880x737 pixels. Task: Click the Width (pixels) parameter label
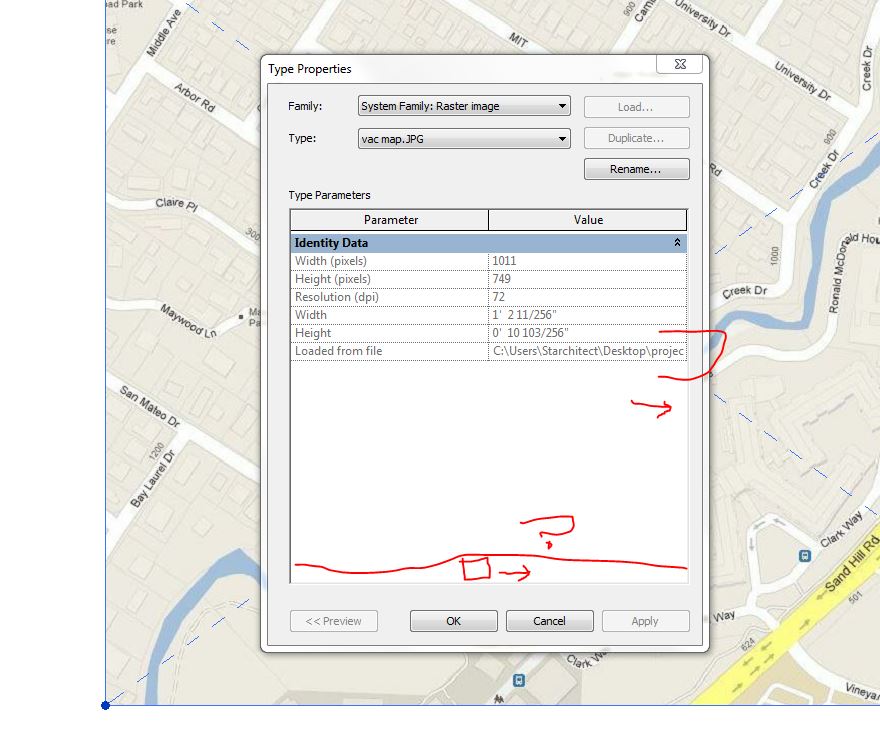pyautogui.click(x=331, y=261)
